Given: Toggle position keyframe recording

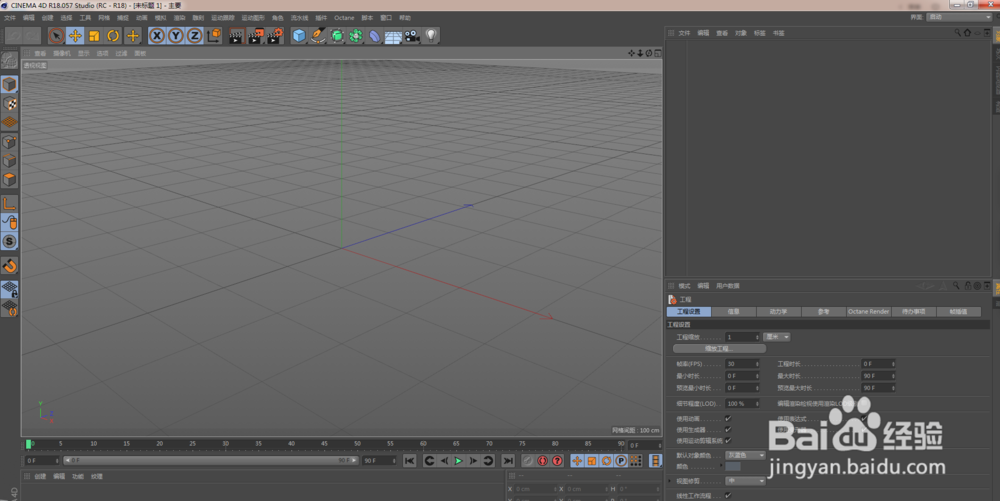Looking at the screenshot, I should coord(577,460).
